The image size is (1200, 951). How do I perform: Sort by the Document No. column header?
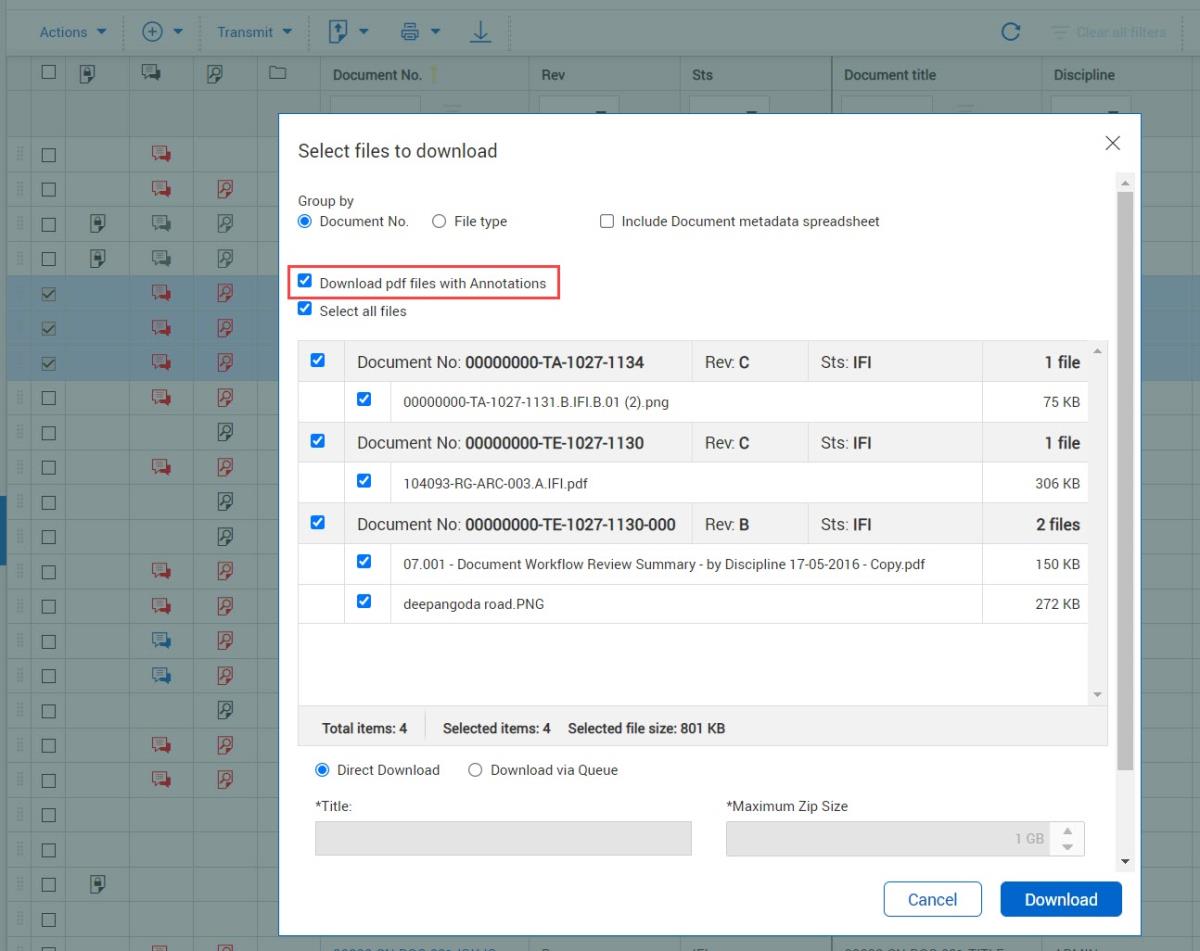click(x=378, y=75)
